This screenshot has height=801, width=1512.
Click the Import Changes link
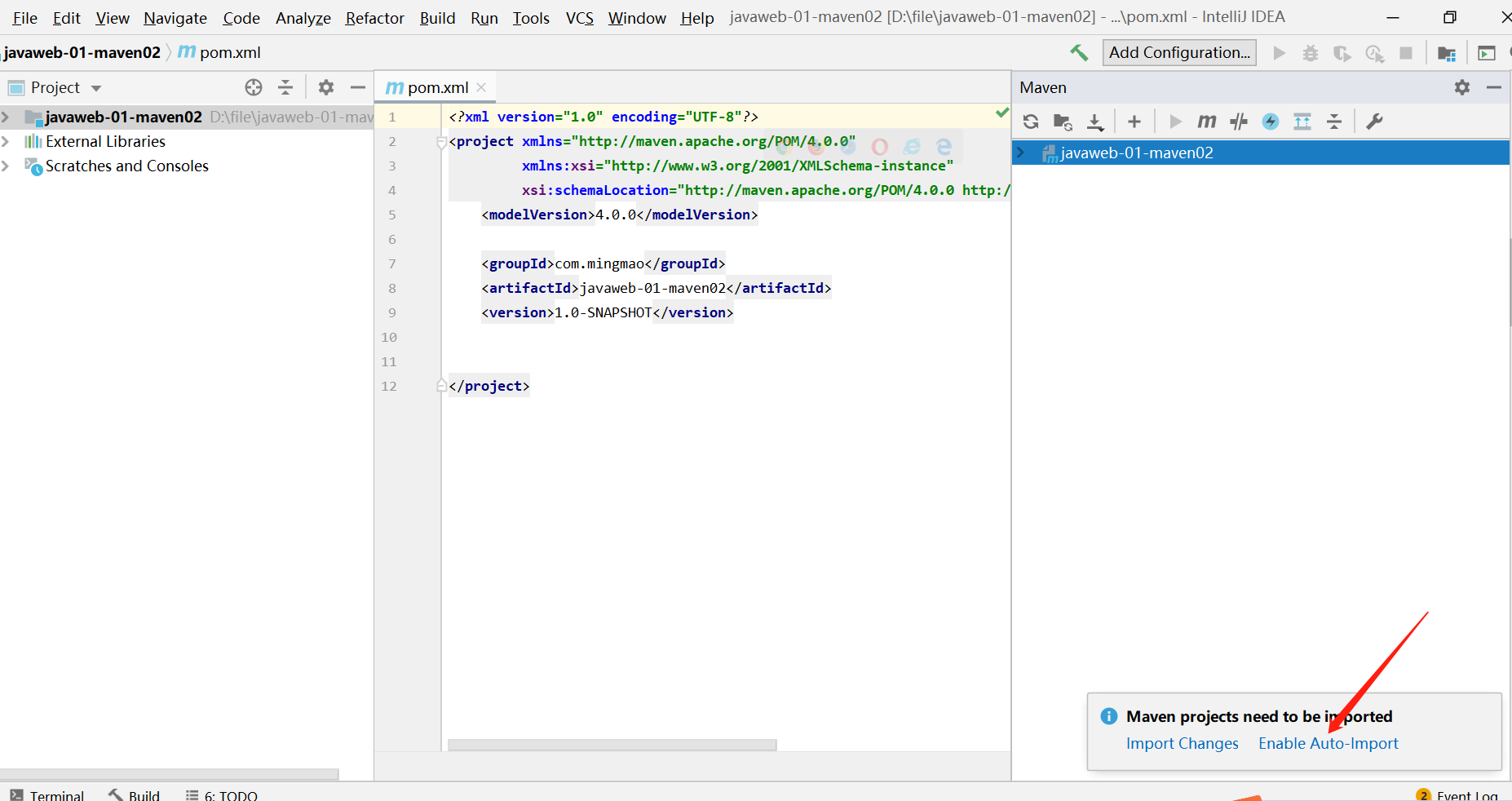pyautogui.click(x=1183, y=743)
